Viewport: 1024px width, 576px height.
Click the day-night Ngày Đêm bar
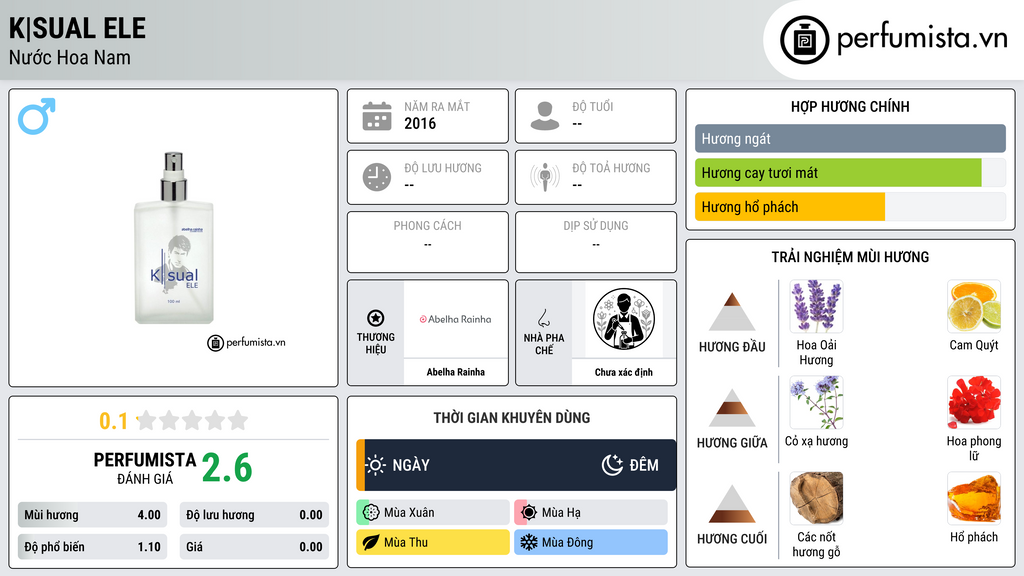(516, 465)
